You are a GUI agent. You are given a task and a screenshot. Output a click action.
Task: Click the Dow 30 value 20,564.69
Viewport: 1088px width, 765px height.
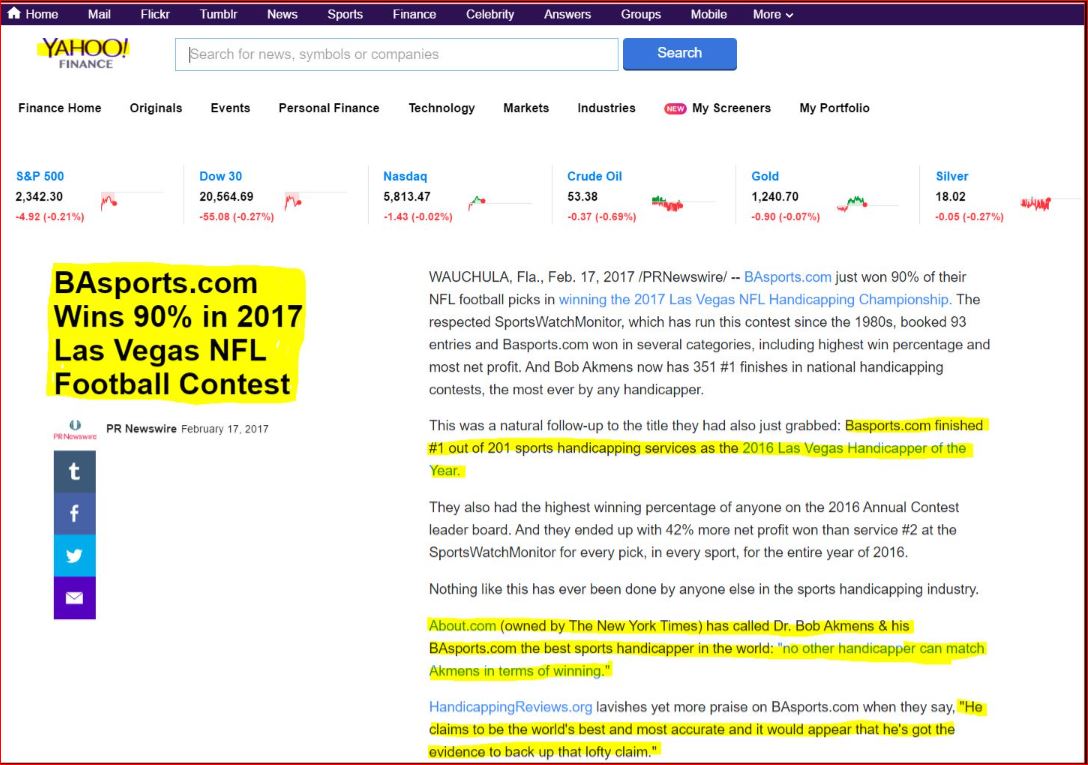pos(226,197)
